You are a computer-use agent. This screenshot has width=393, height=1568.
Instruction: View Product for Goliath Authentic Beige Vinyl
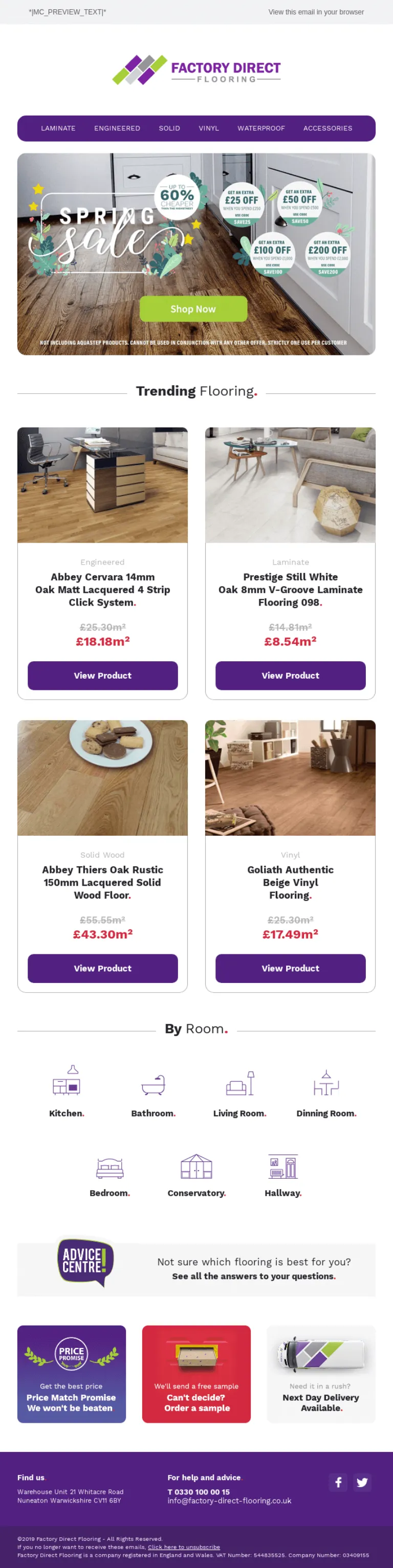coord(290,968)
